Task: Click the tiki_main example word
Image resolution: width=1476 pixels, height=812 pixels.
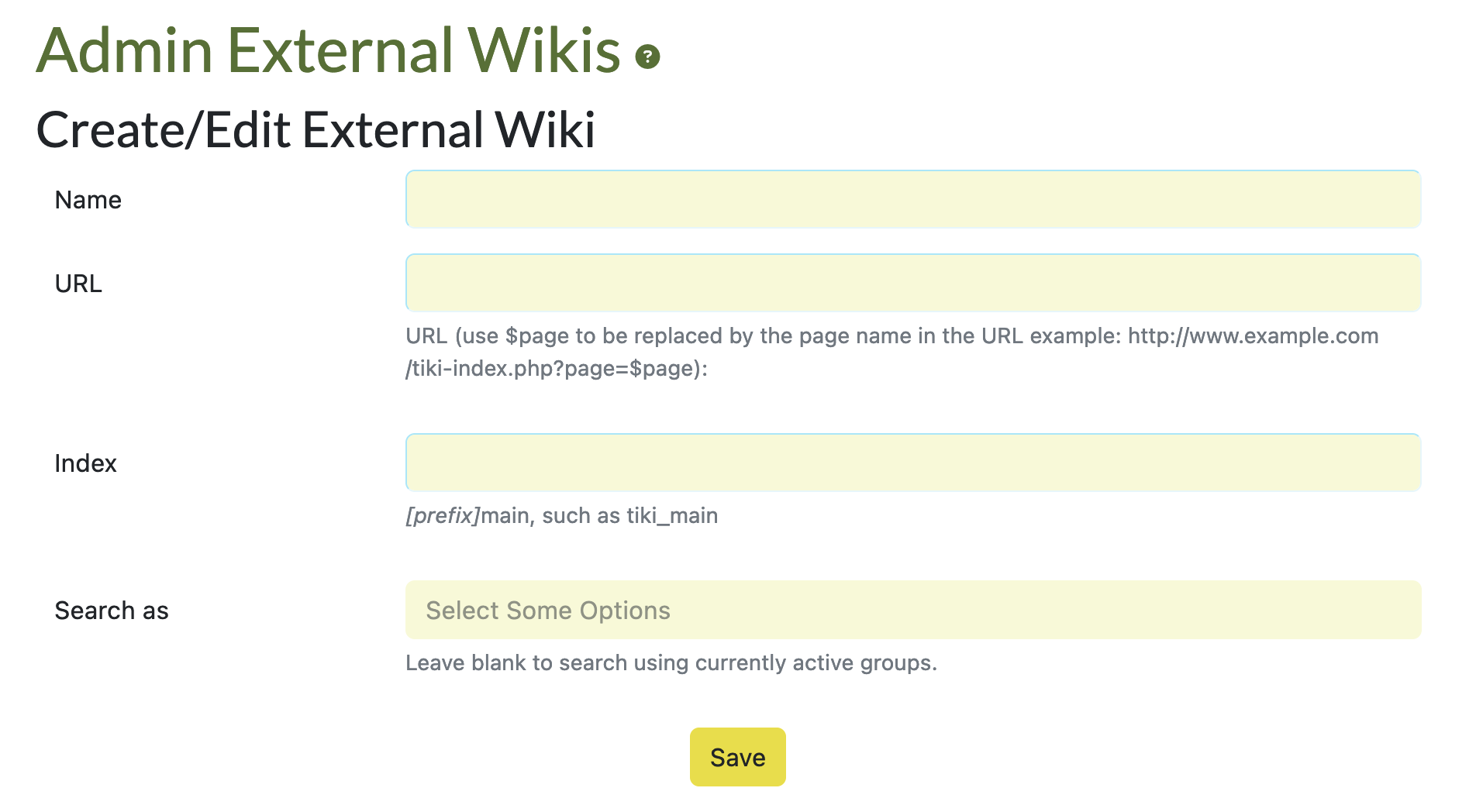Action: 672,515
